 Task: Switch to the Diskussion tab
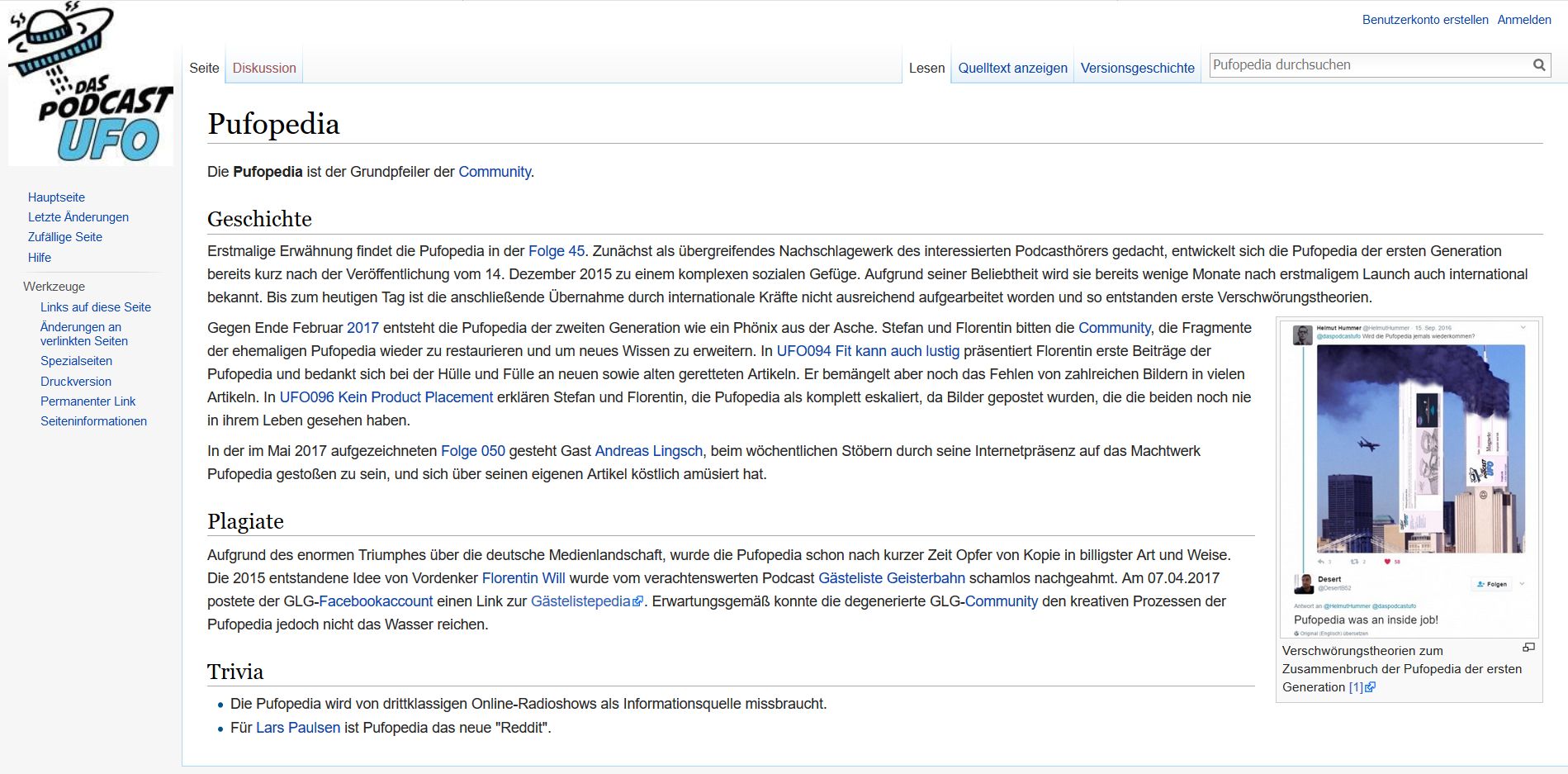tap(264, 68)
